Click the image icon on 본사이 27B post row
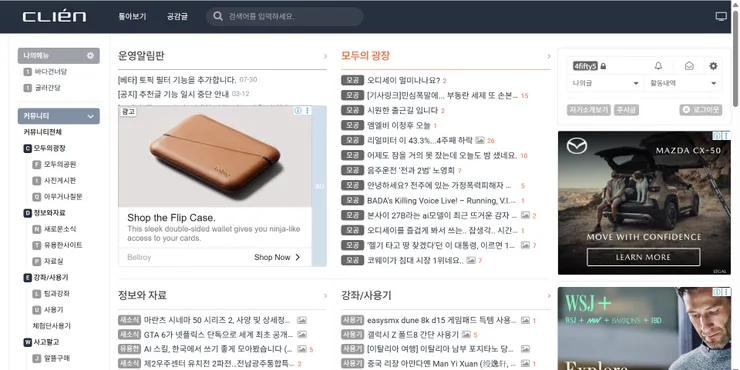740x370 pixels. click(x=525, y=215)
